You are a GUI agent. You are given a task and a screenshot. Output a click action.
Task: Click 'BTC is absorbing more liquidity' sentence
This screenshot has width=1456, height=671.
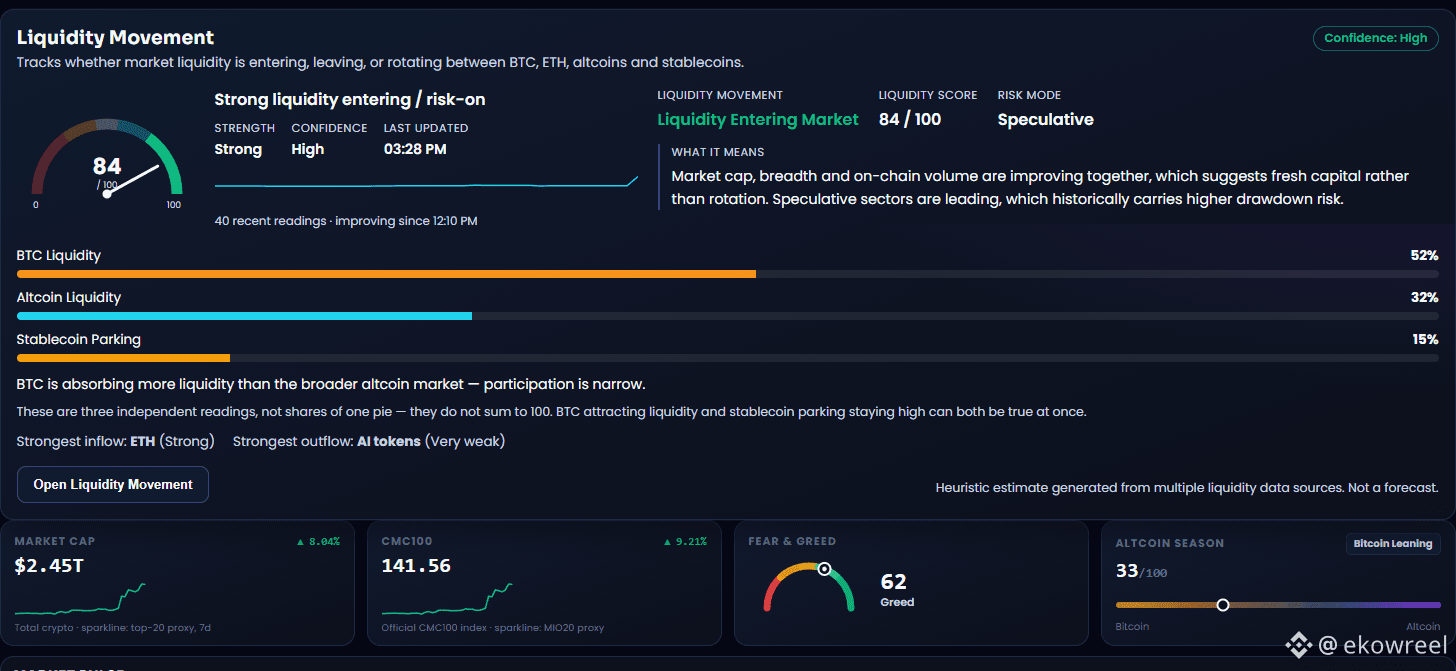point(331,384)
